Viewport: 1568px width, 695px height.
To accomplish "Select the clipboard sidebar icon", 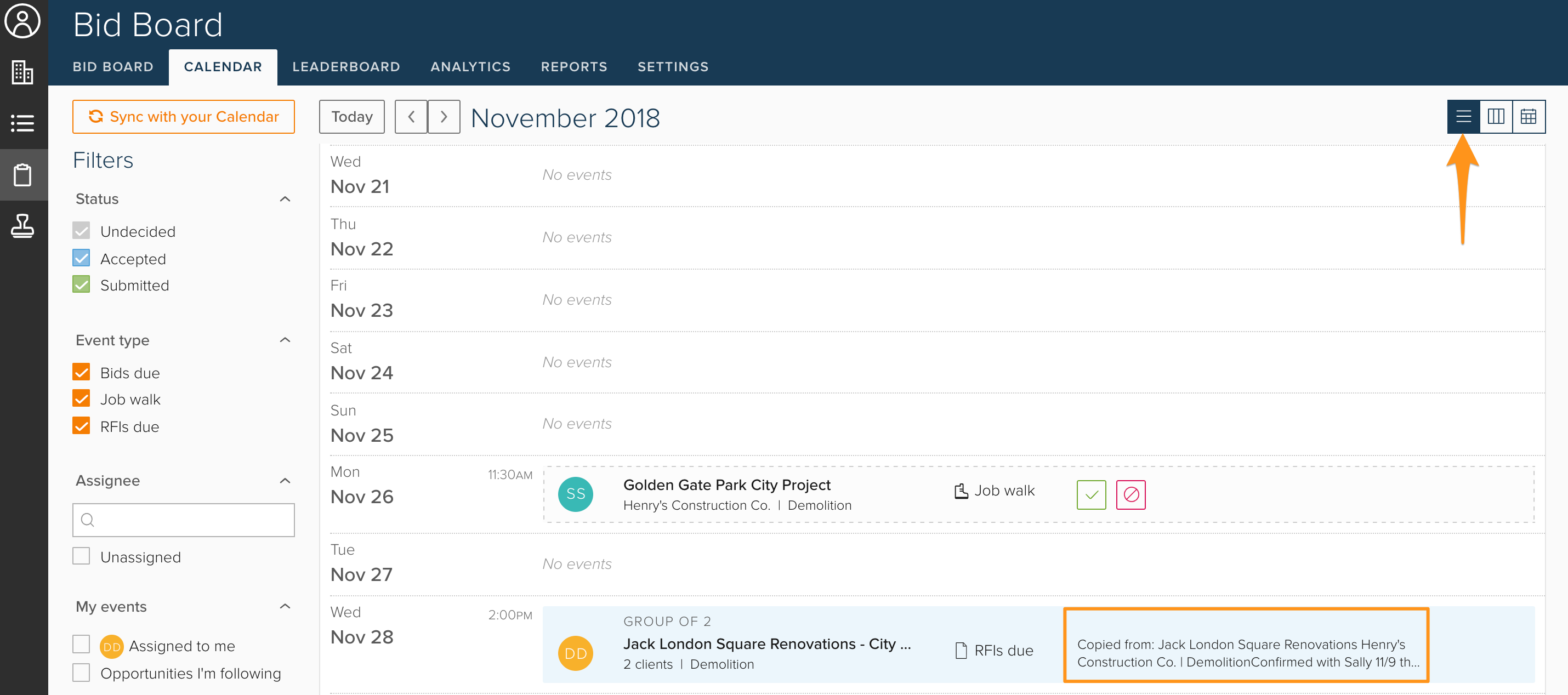I will click(22, 175).
